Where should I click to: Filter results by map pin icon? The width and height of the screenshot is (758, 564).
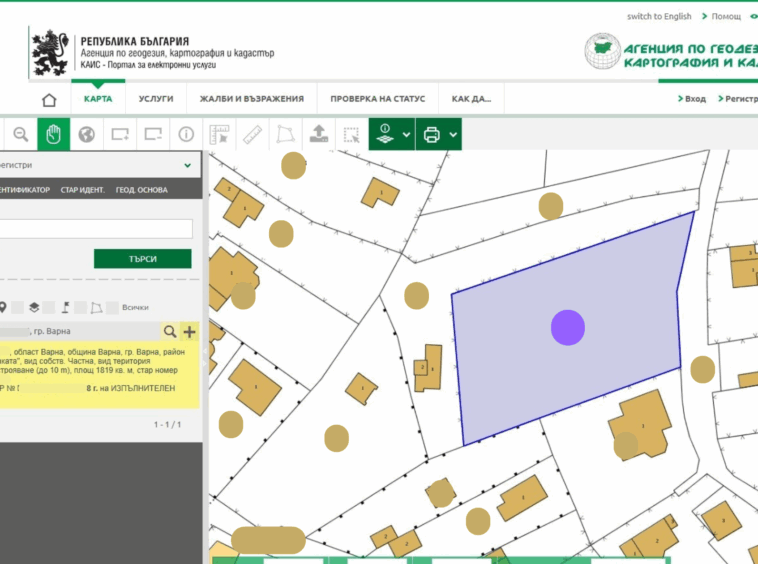(3, 307)
